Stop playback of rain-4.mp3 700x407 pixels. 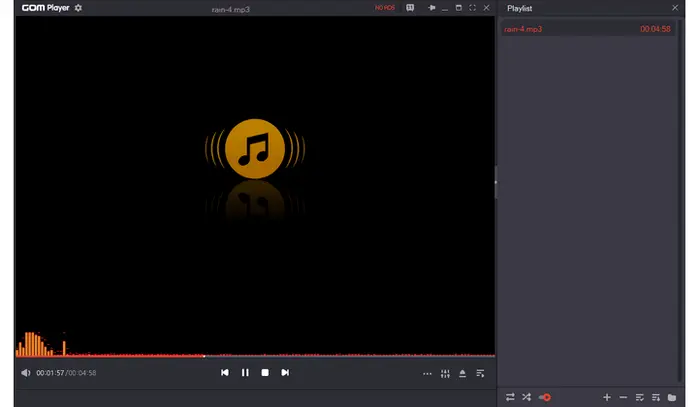tap(265, 373)
